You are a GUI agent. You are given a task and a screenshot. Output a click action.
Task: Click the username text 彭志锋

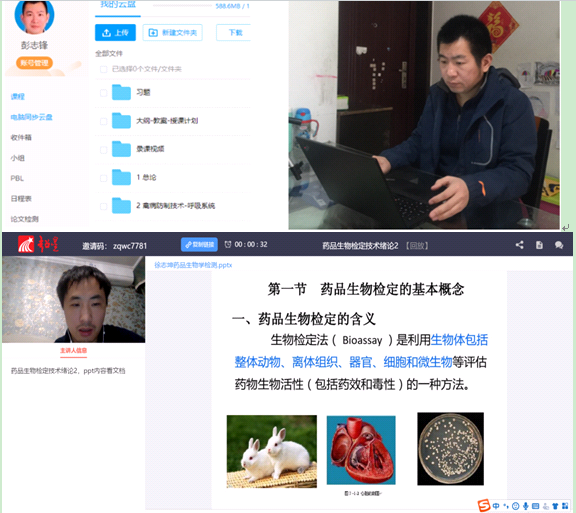pos(35,45)
